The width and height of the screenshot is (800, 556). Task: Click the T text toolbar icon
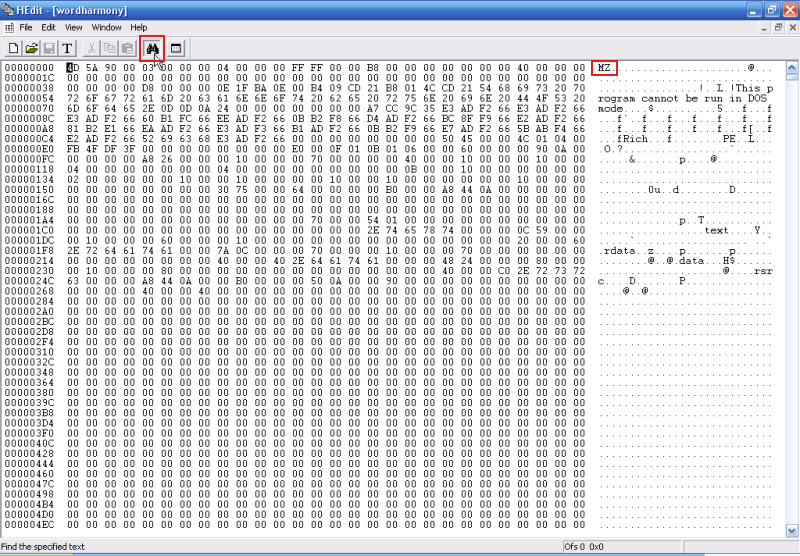[67, 48]
